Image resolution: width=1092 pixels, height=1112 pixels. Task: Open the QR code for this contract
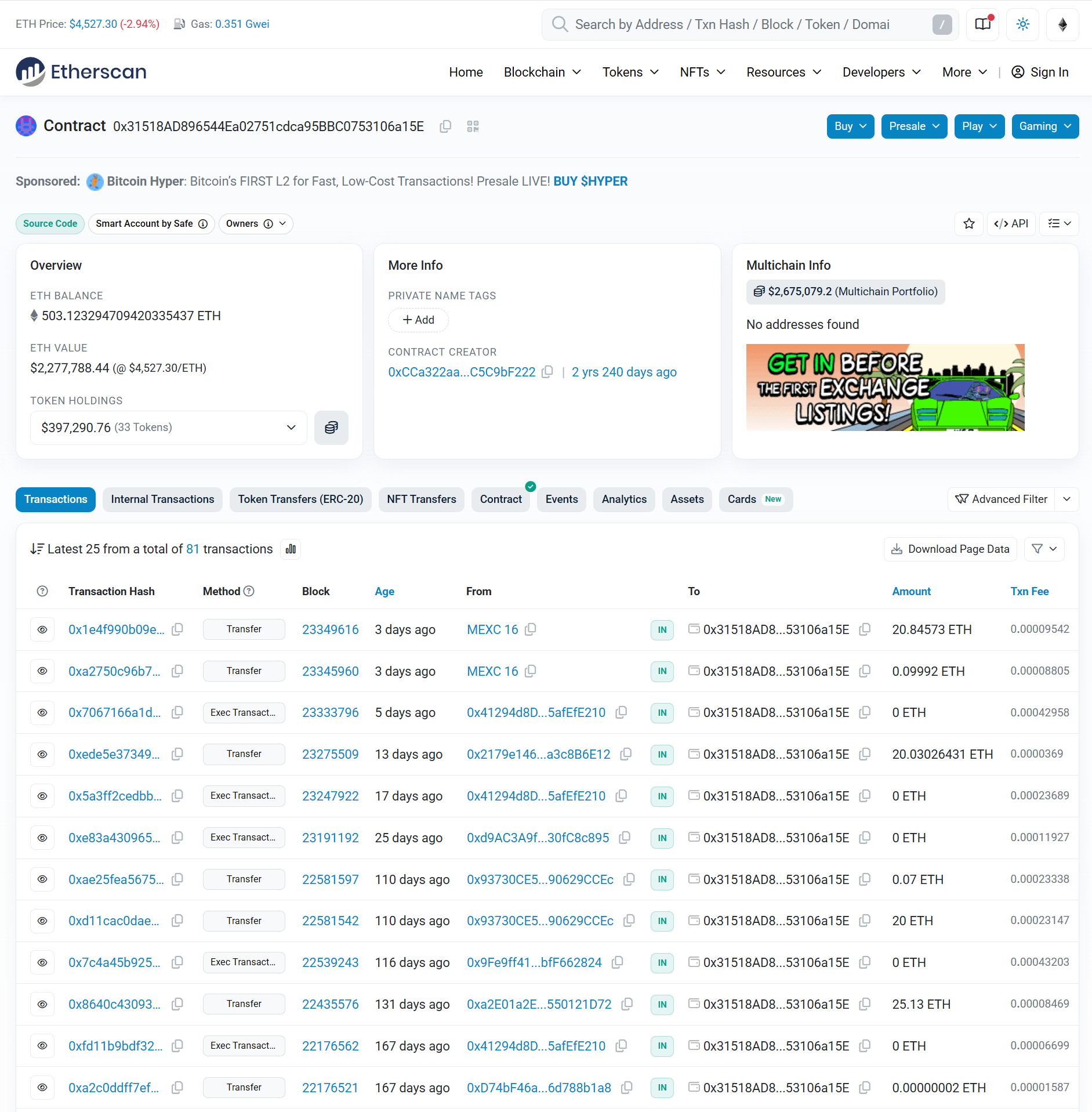[473, 126]
